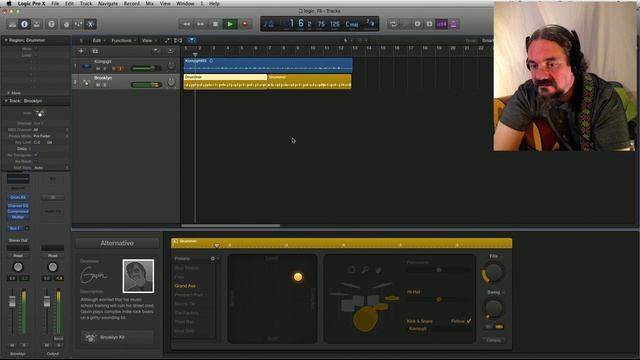Click the Rewind transport button
The image size is (640, 360).
coord(186,24)
